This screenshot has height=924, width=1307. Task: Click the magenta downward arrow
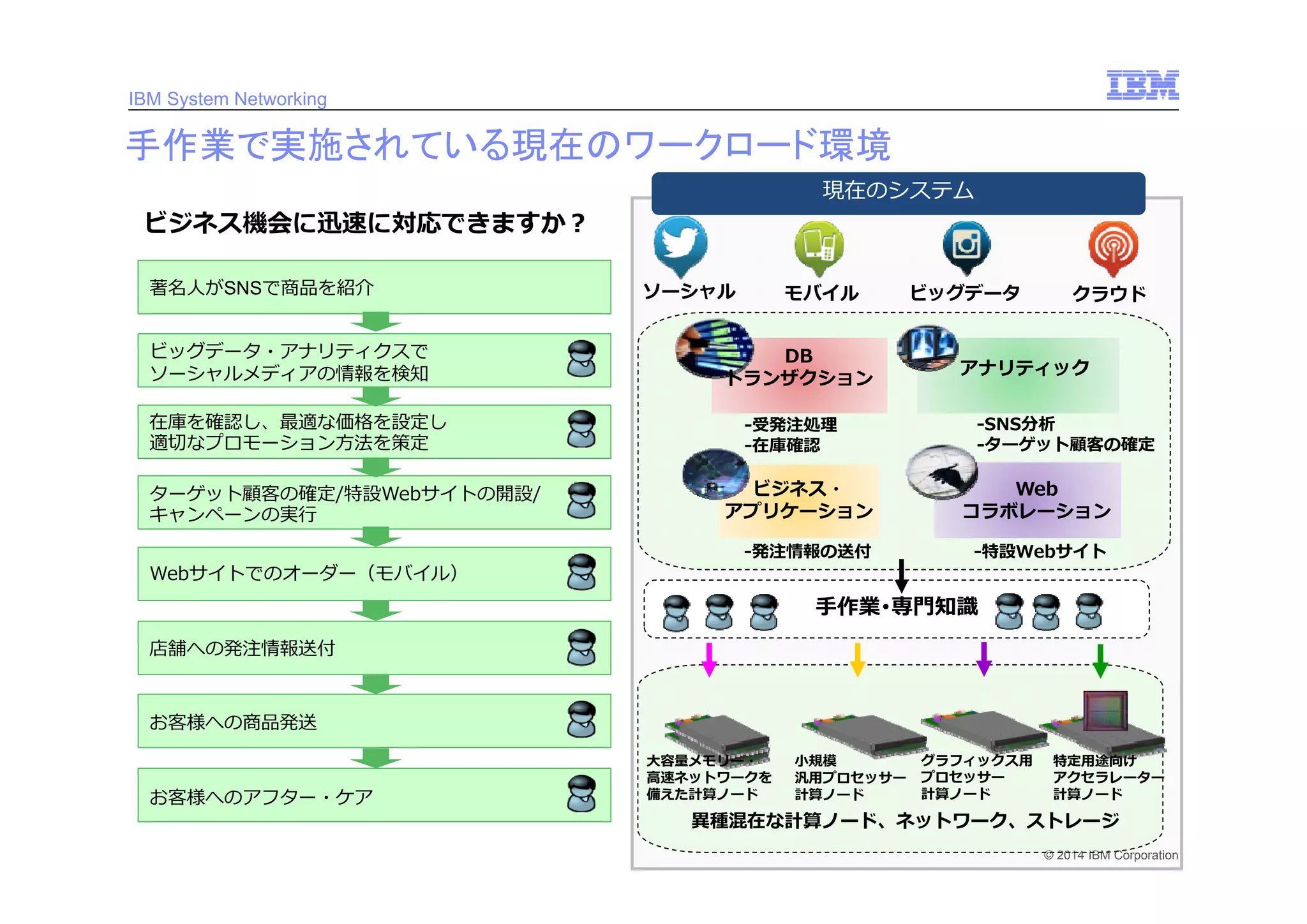click(x=709, y=659)
